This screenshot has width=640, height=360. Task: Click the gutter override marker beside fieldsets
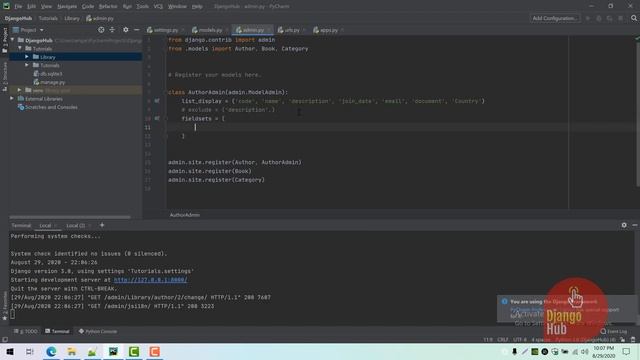click(x=157, y=118)
